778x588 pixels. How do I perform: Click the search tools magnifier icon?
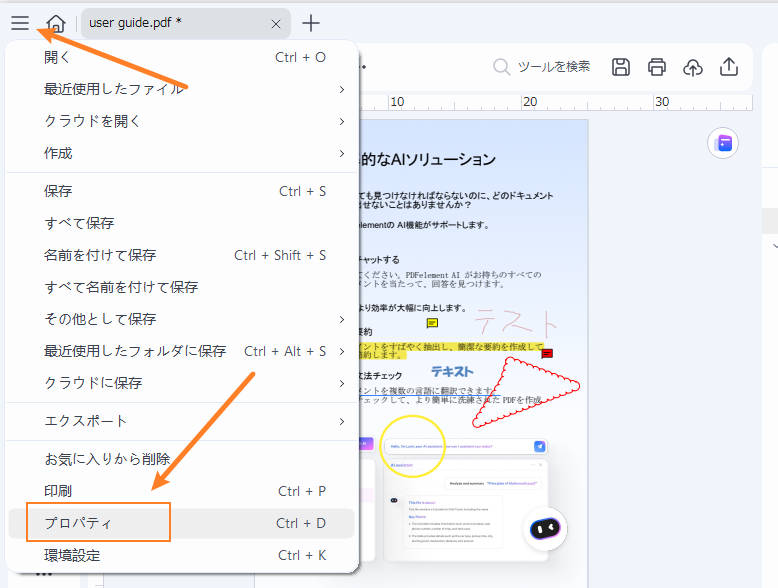(x=501, y=67)
